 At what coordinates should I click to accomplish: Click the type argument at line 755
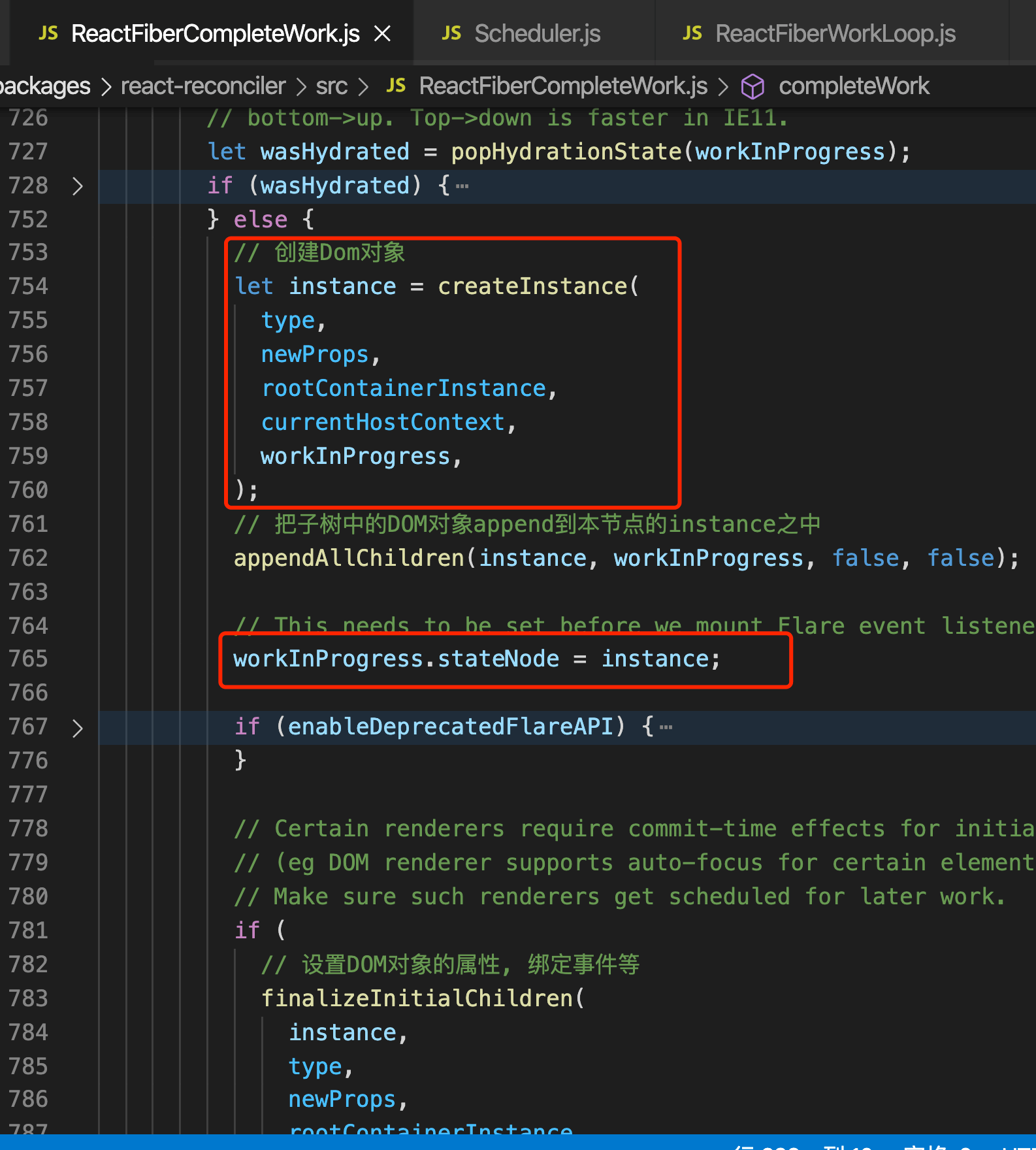pyautogui.click(x=288, y=320)
